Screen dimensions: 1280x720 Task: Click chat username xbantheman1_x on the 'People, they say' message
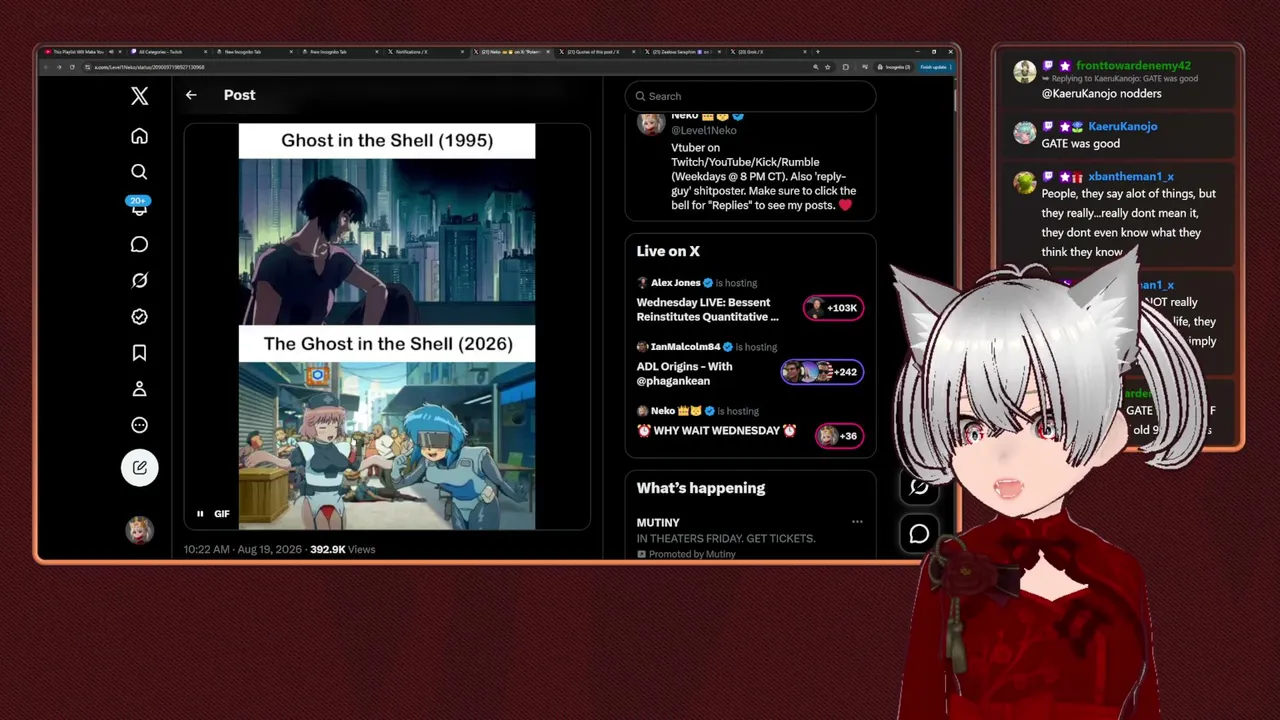coord(1131,177)
